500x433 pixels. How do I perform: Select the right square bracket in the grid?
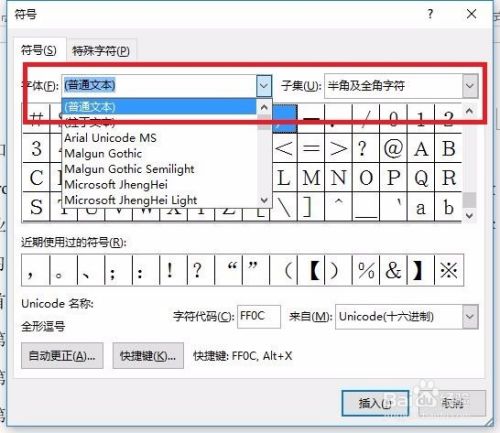(311, 206)
